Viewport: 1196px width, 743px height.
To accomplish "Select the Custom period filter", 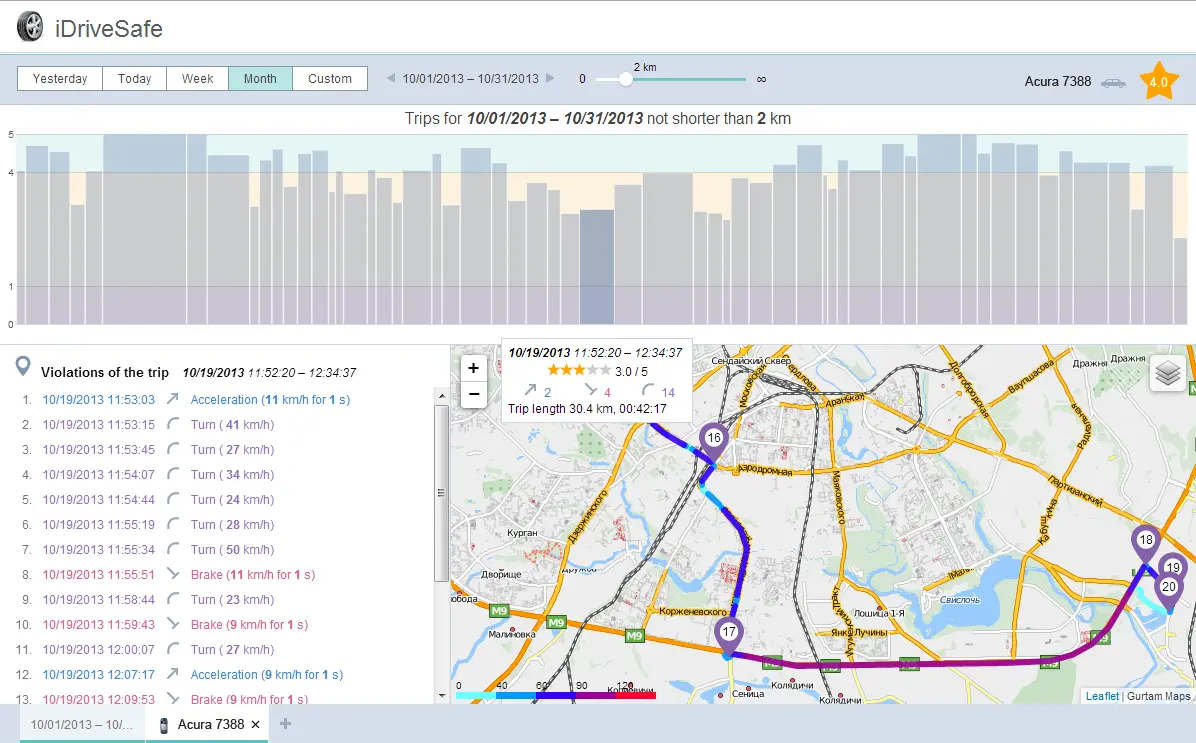I will click(330, 79).
